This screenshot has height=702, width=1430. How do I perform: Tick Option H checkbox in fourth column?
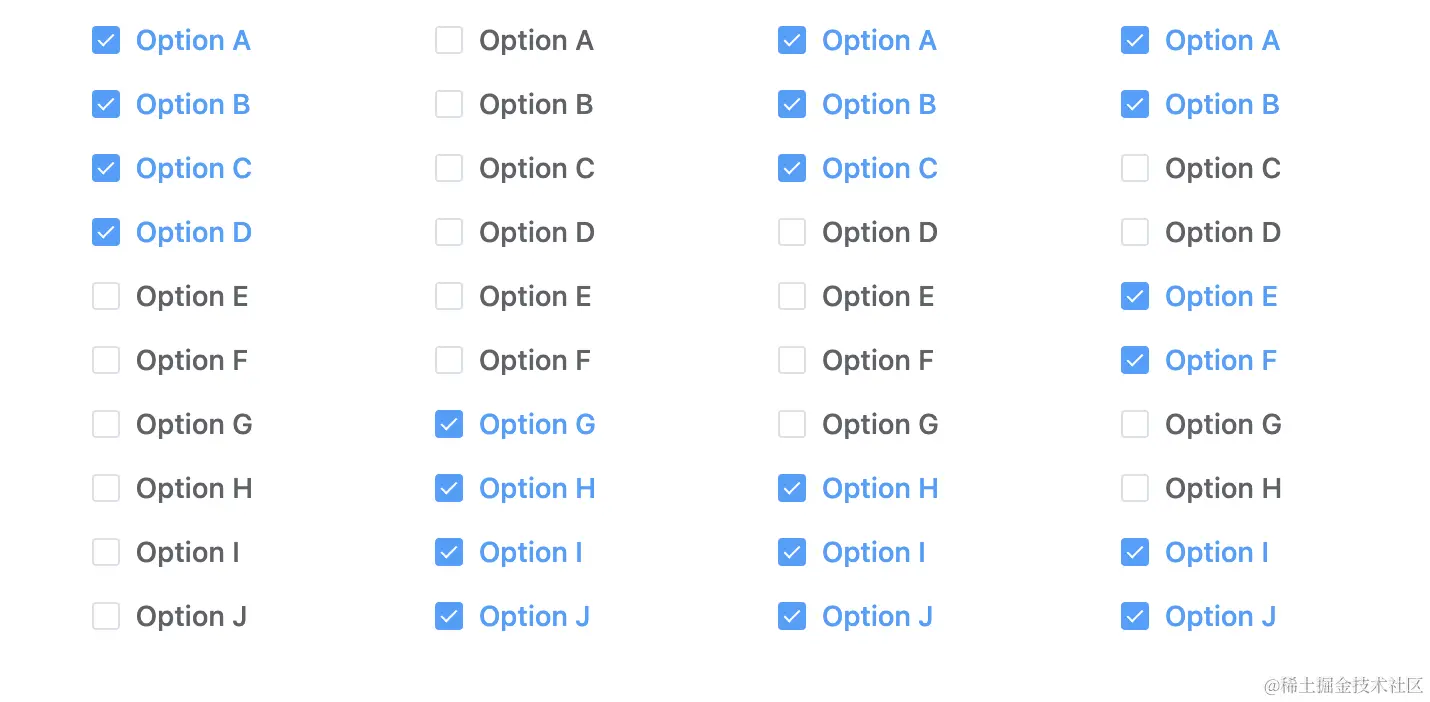1135,489
